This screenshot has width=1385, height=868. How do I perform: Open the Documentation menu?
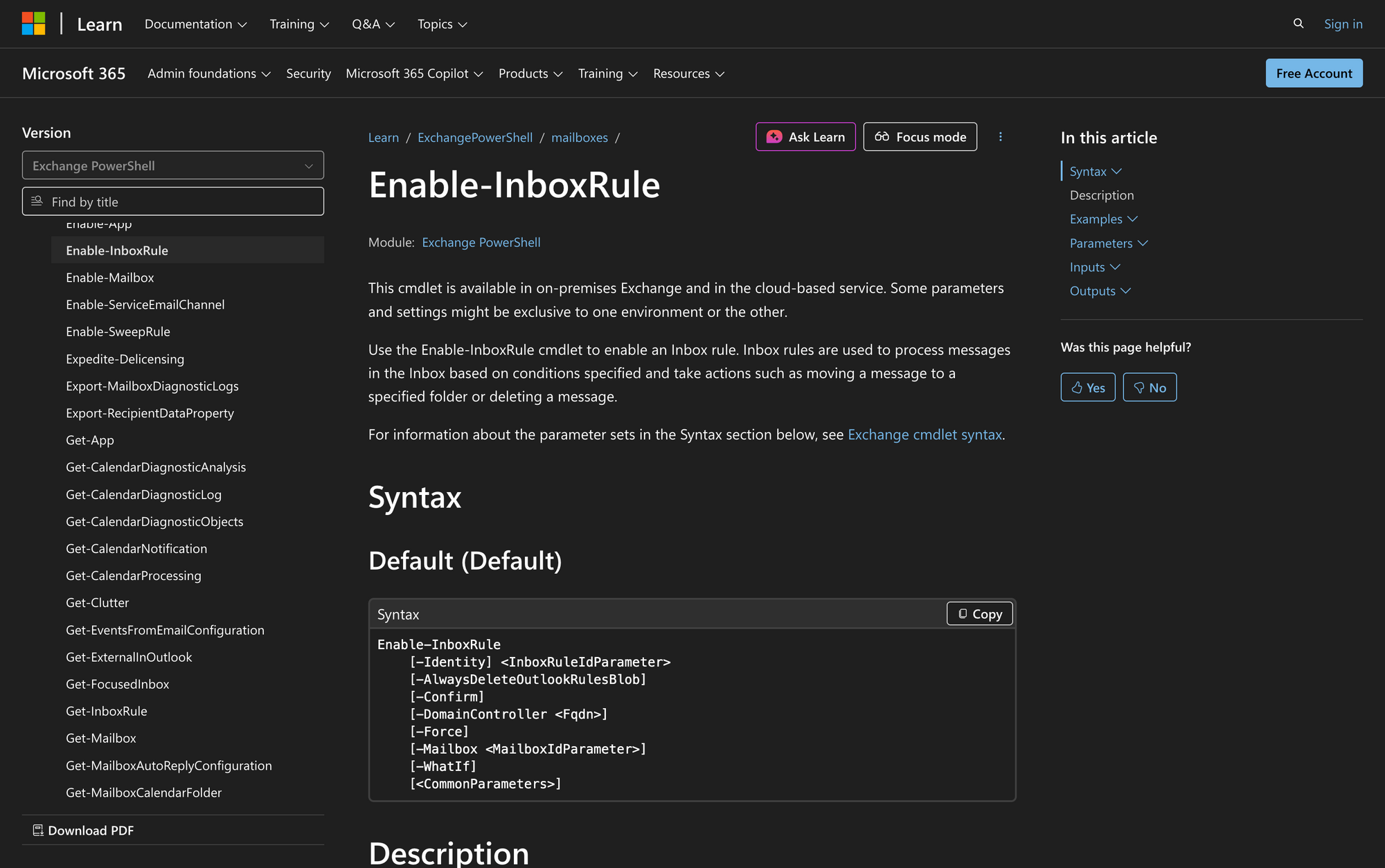pyautogui.click(x=195, y=24)
